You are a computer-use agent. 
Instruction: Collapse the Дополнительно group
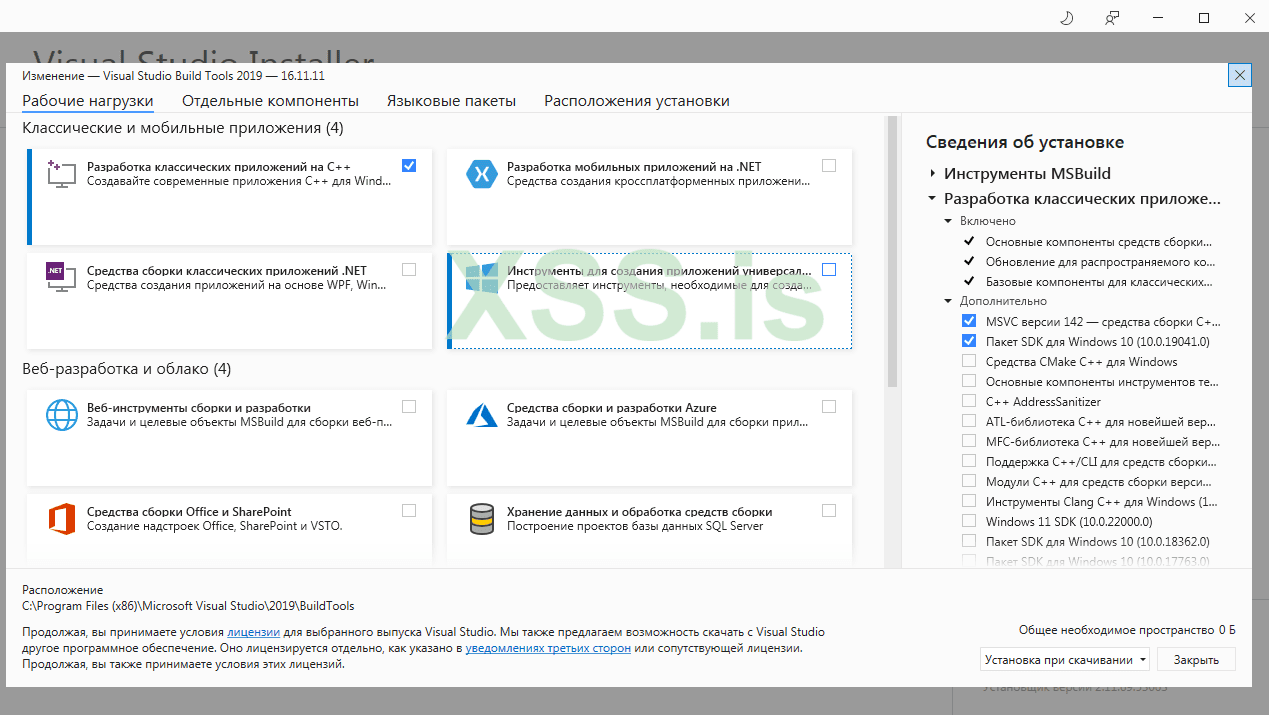(x=949, y=301)
